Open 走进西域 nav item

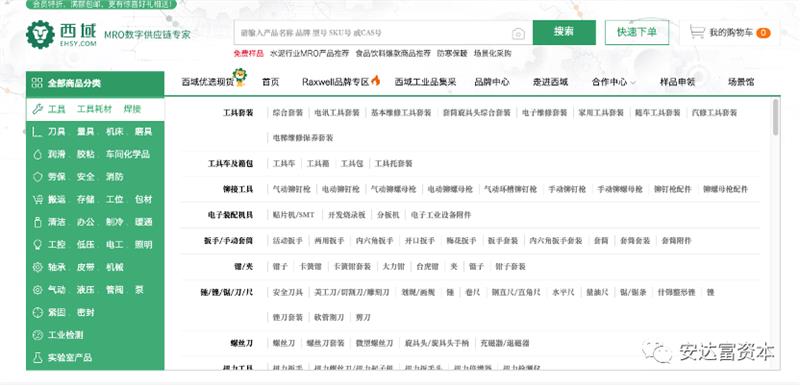point(551,82)
